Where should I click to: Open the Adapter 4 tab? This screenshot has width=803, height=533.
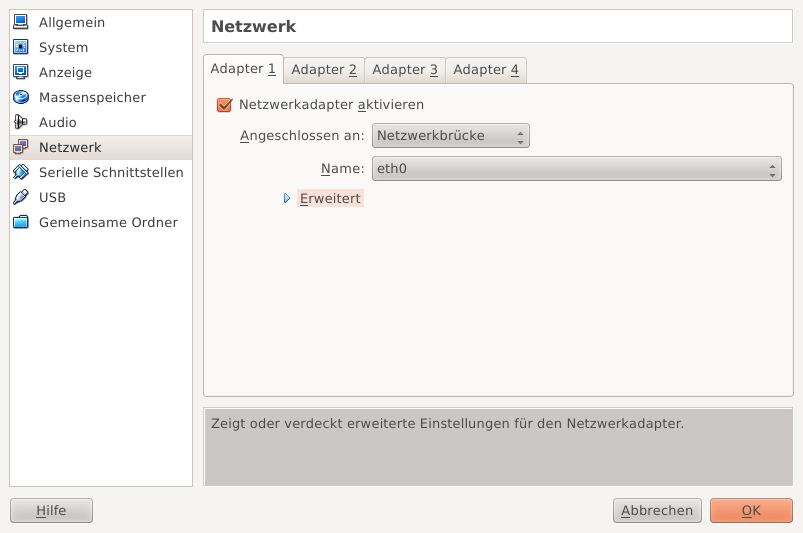tap(486, 70)
